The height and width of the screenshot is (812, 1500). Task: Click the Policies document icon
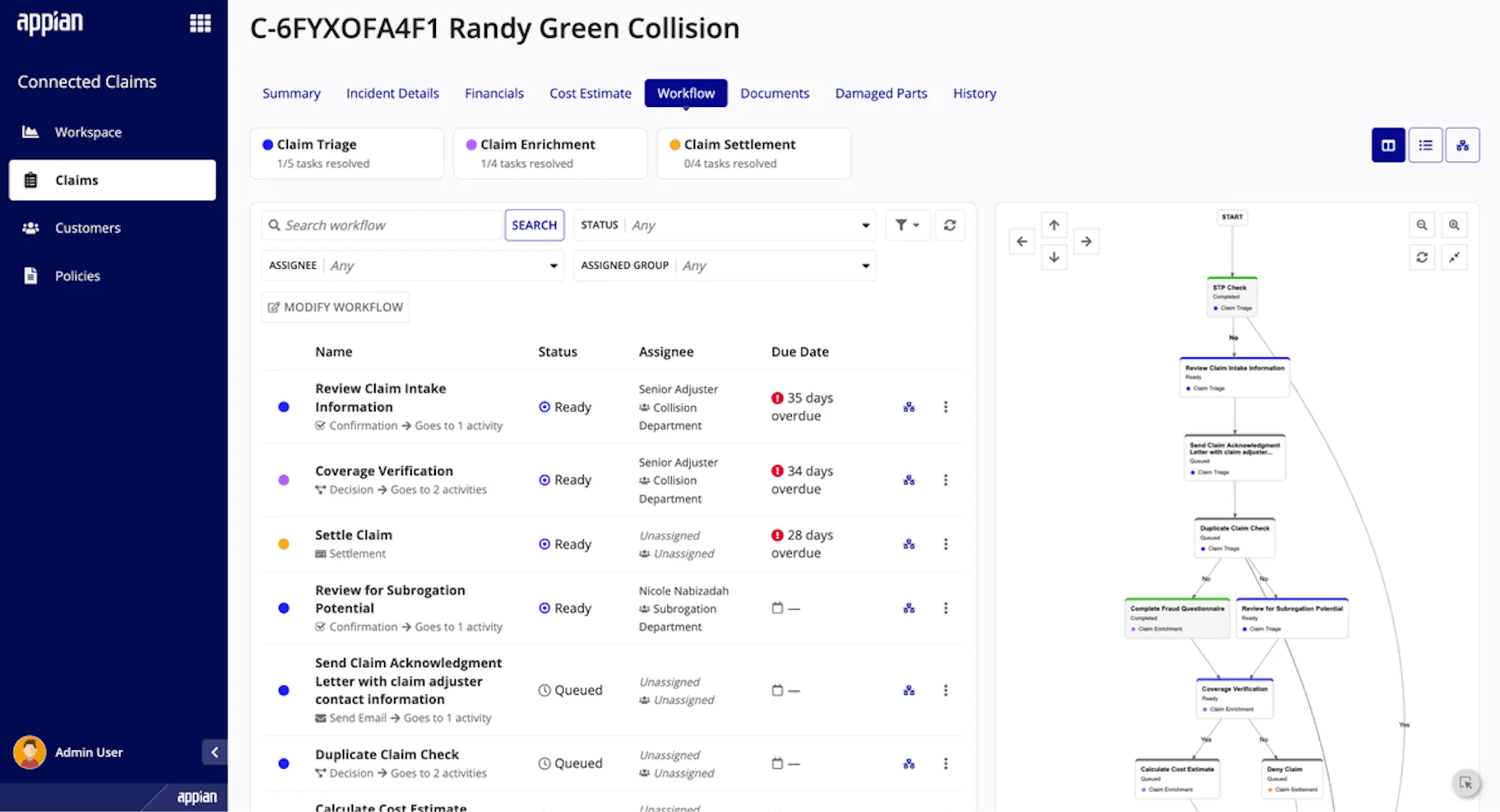30,275
